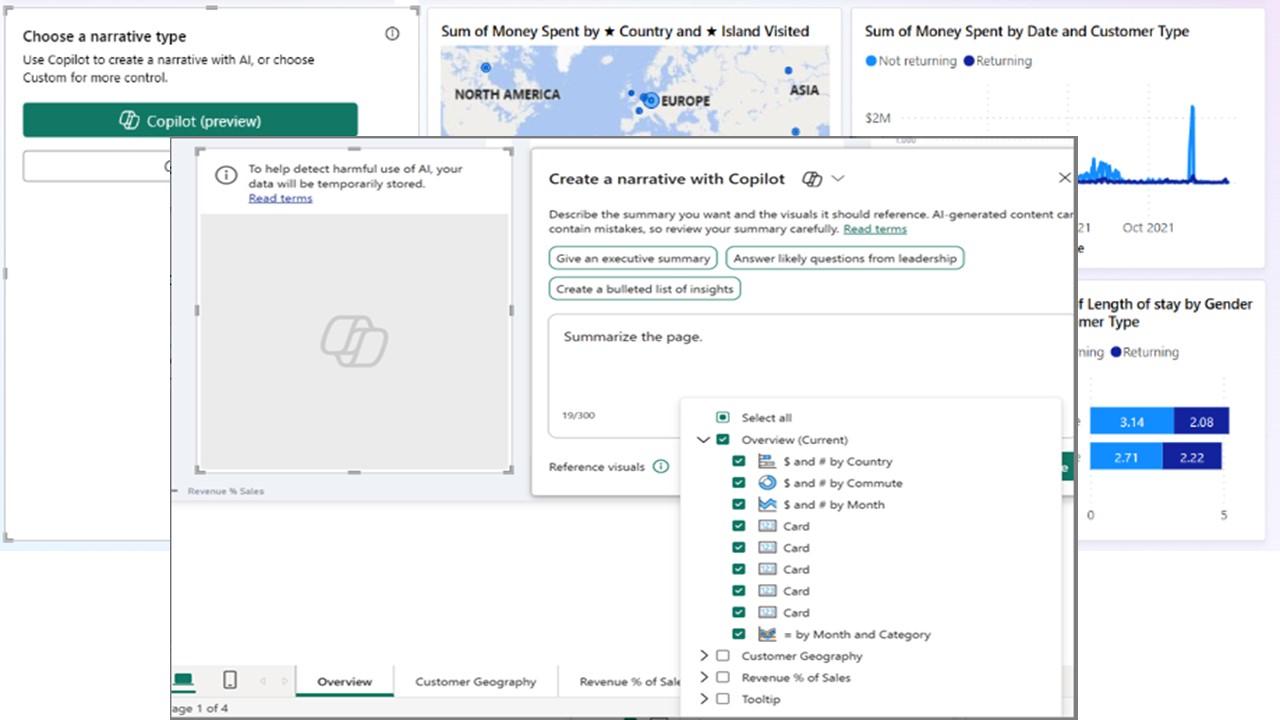Click the Copilot (preview) button
This screenshot has width=1280, height=720.
(x=190, y=121)
